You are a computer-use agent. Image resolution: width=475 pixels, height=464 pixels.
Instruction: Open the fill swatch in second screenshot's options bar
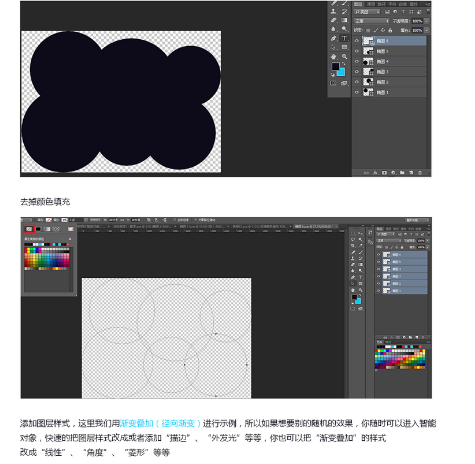(x=49, y=220)
